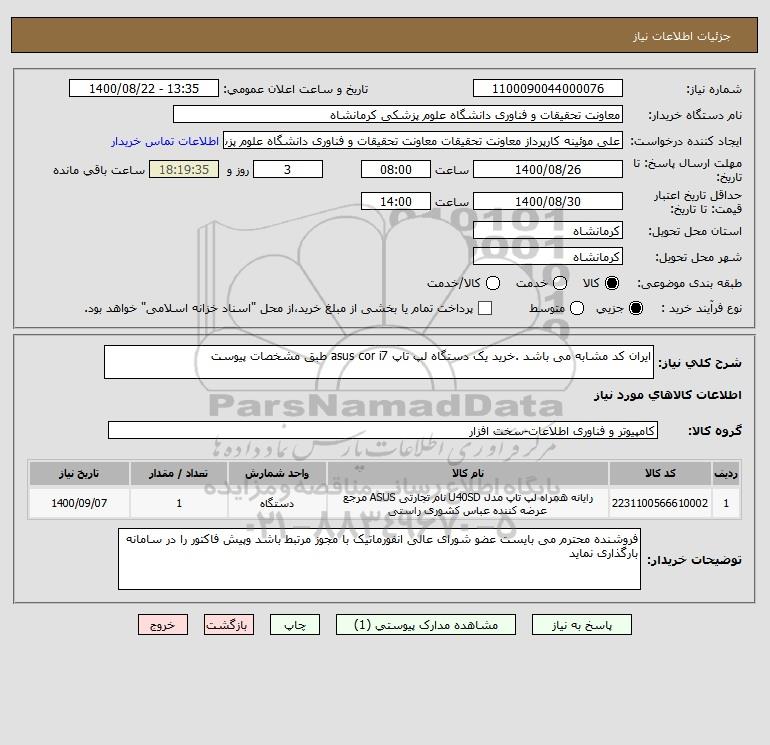Toggle اسناد خزانه اسلامی payment checkbox
The width and height of the screenshot is (770, 745).
[485, 308]
